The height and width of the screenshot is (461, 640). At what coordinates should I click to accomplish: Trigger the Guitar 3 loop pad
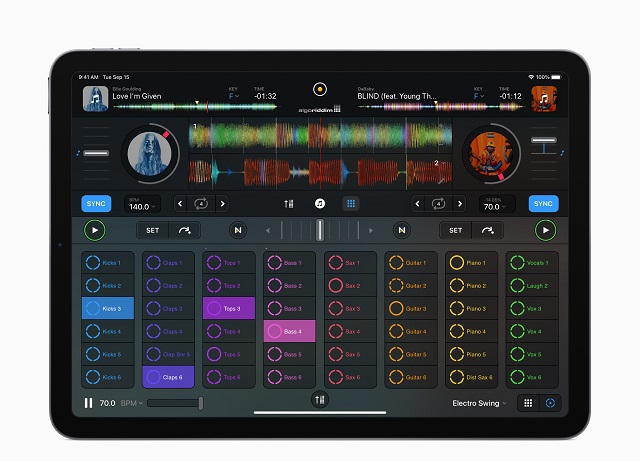click(x=411, y=308)
